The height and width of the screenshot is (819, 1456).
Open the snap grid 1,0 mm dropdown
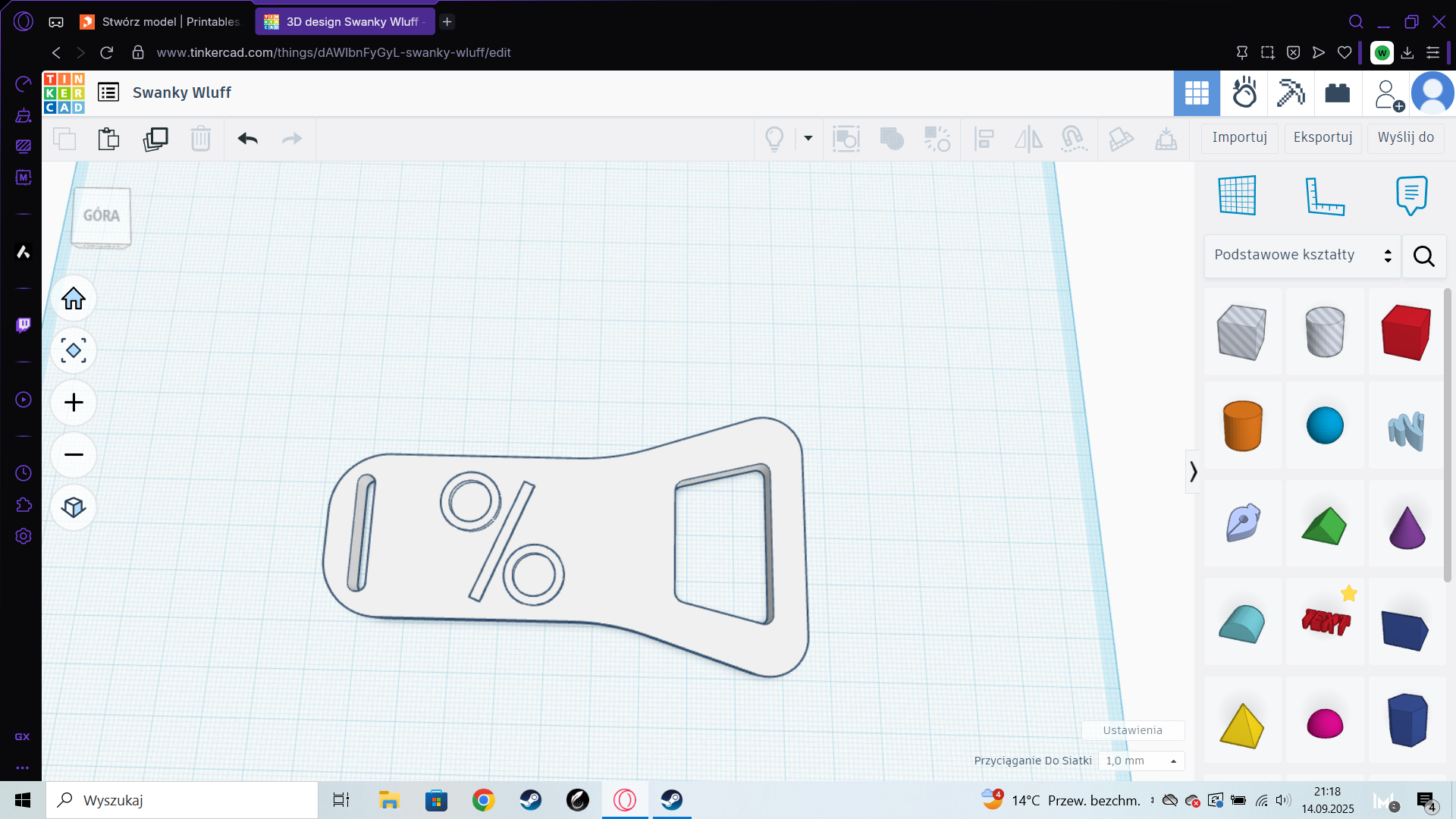[x=1141, y=761]
